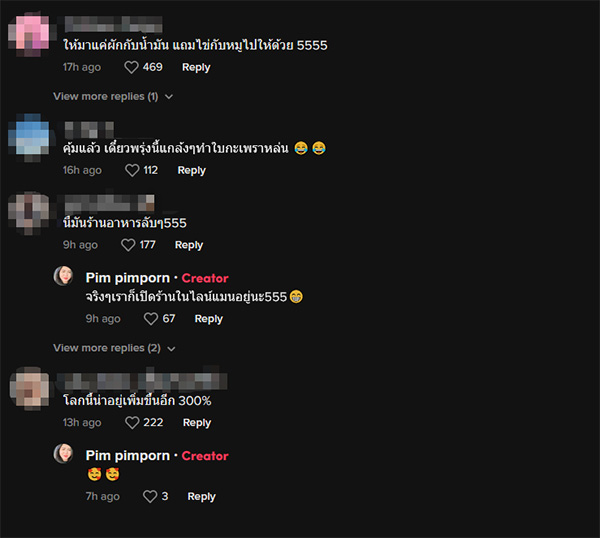Open the blue blurred avatar of second commenter
This screenshot has height=538, width=600.
point(29,137)
